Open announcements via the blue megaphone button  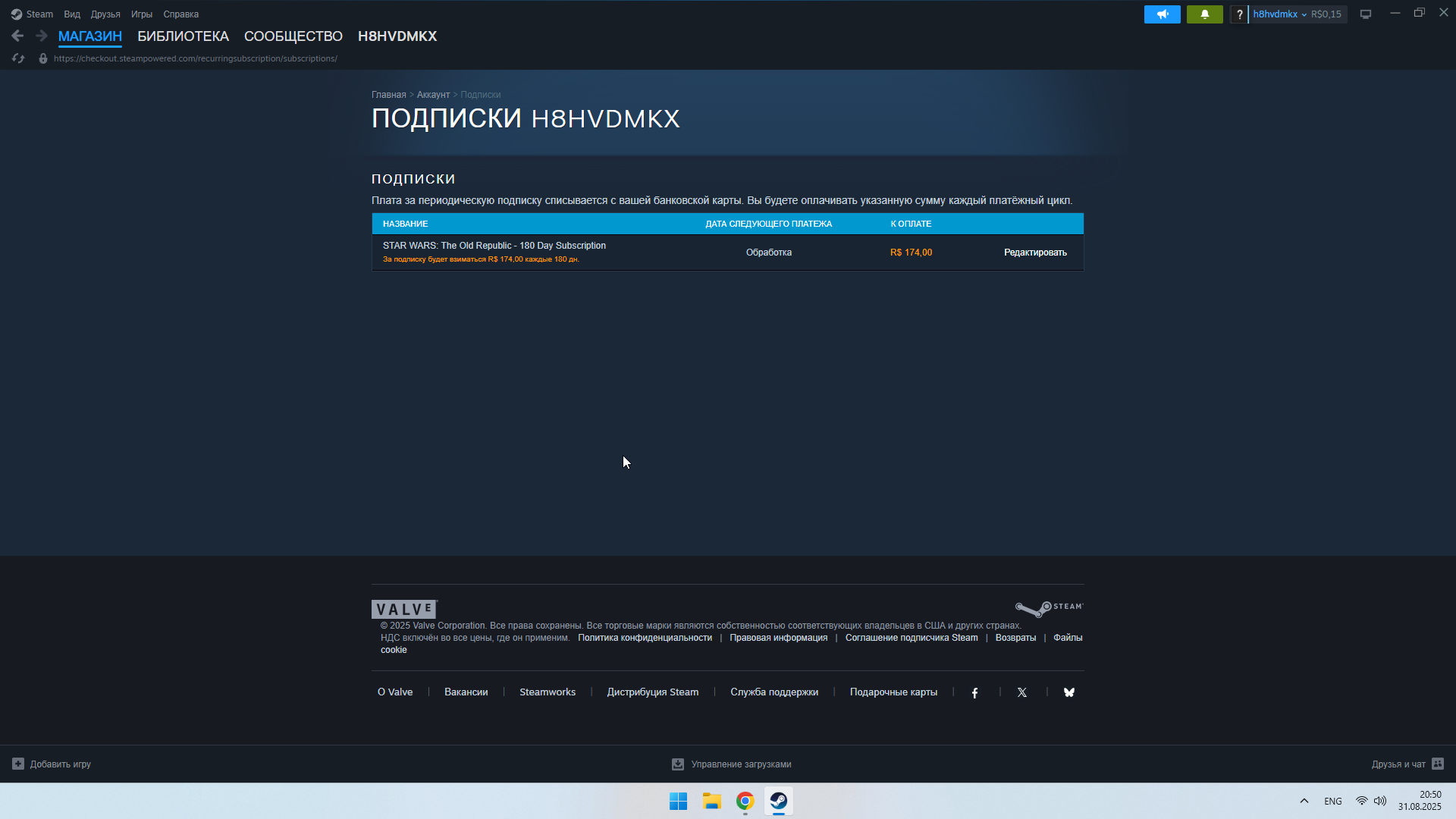tap(1163, 14)
